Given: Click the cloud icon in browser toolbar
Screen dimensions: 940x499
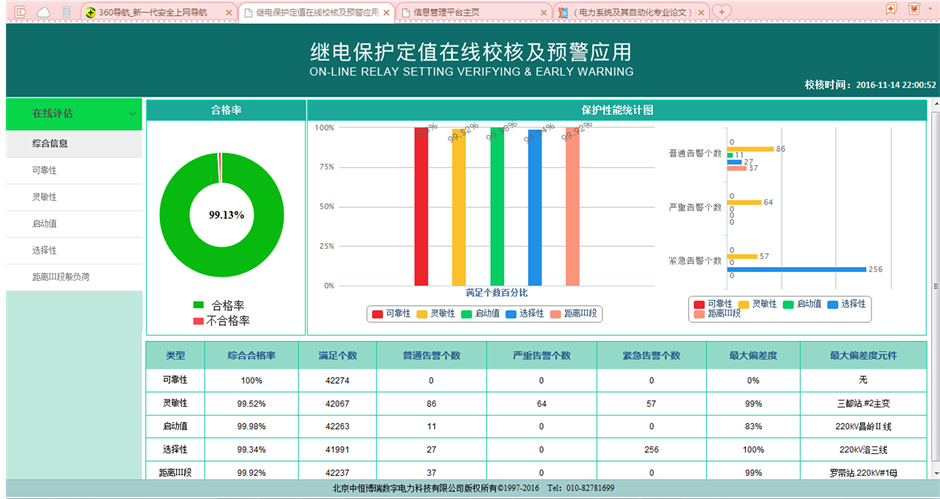Looking at the screenshot, I should coord(43,11).
